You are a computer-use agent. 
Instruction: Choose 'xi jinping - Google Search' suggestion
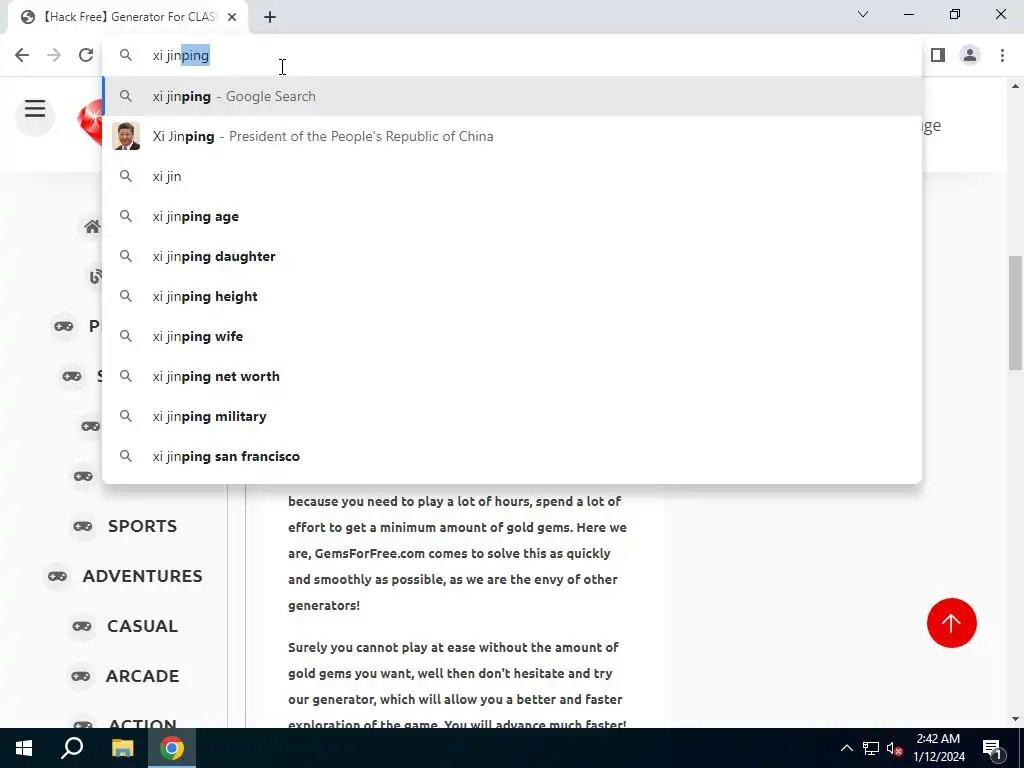512,96
